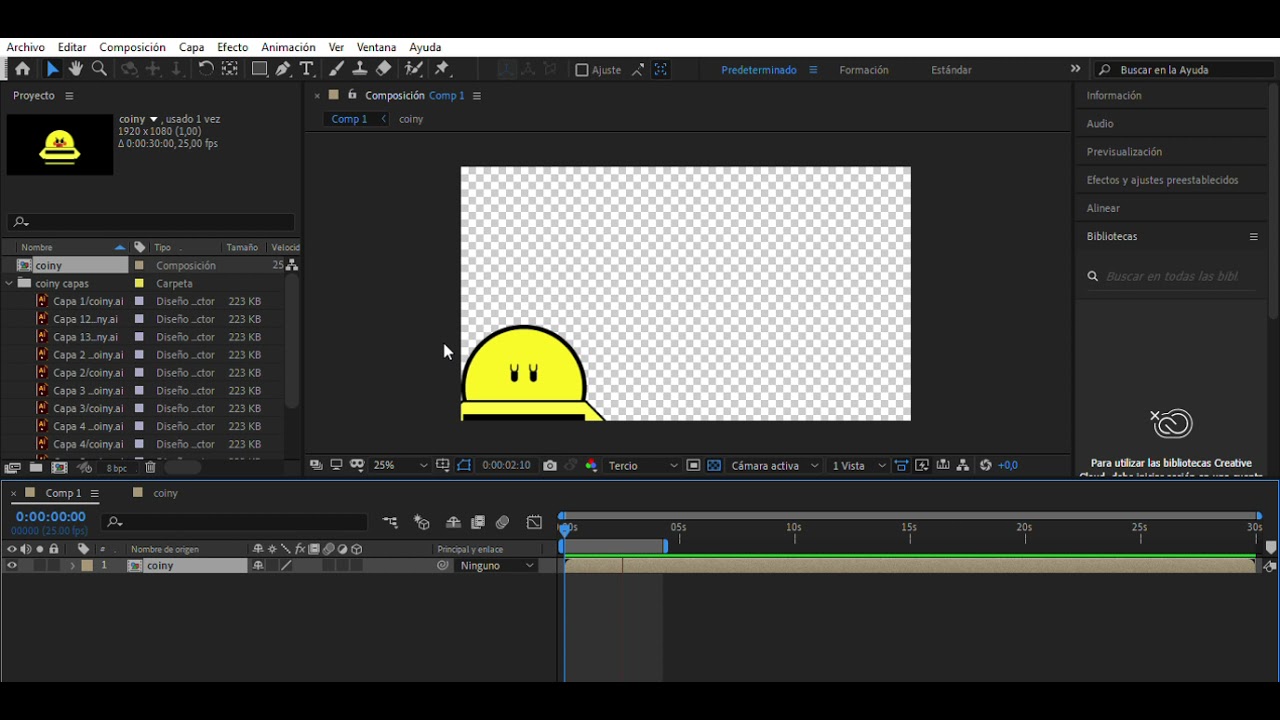Open the Composición menu
The width and height of the screenshot is (1280, 720).
[x=132, y=47]
